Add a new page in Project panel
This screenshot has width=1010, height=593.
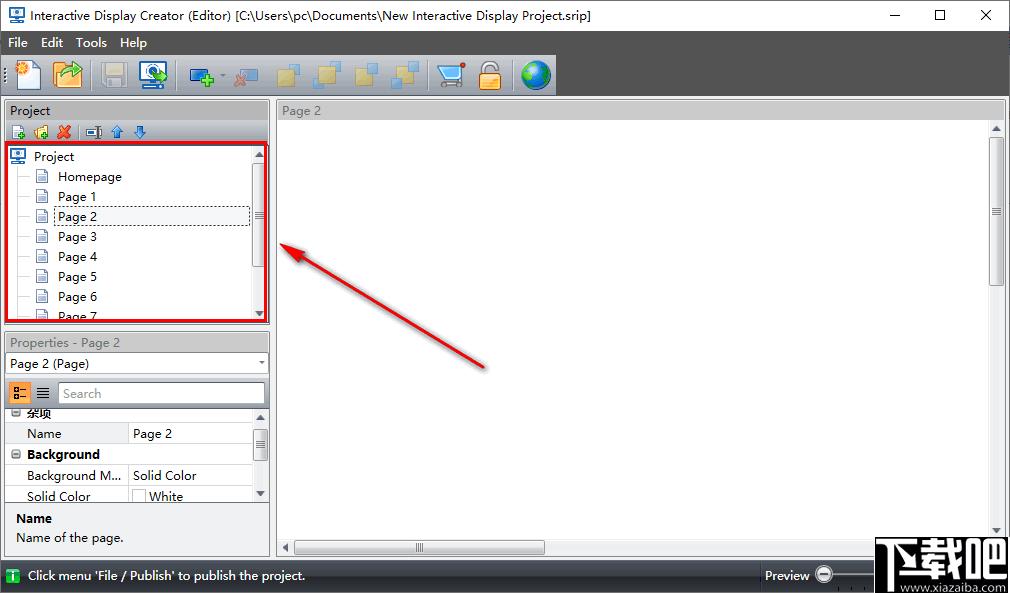(x=19, y=133)
